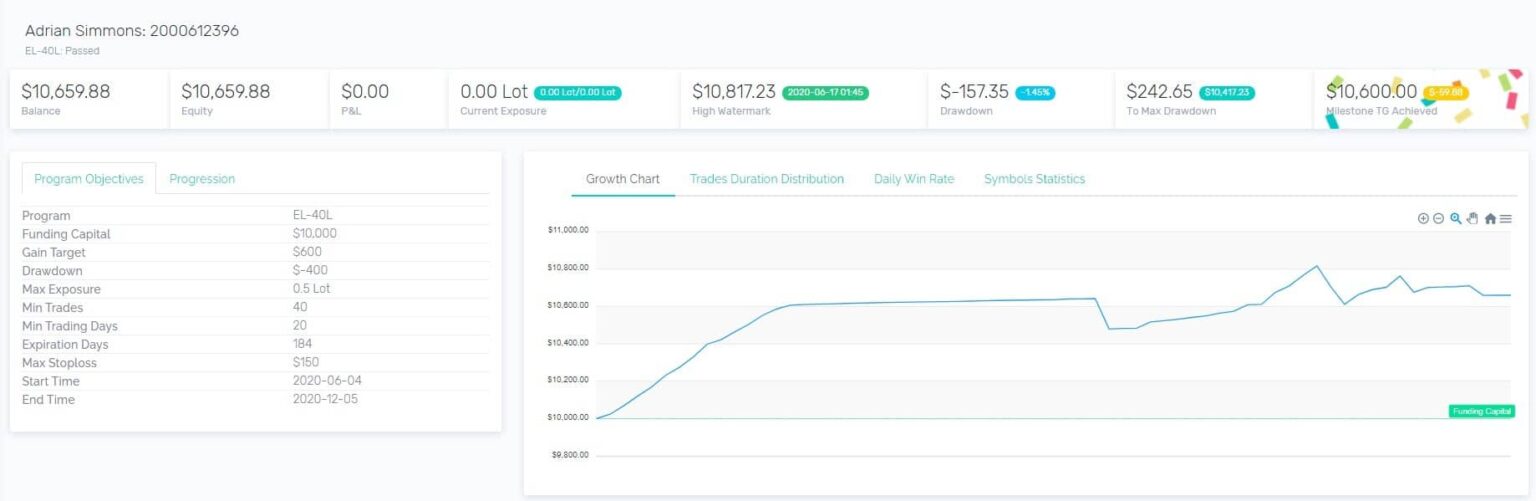This screenshot has height=501, width=1536.
Task: Click the zoom in plus icon on chart
Action: (x=1423, y=219)
